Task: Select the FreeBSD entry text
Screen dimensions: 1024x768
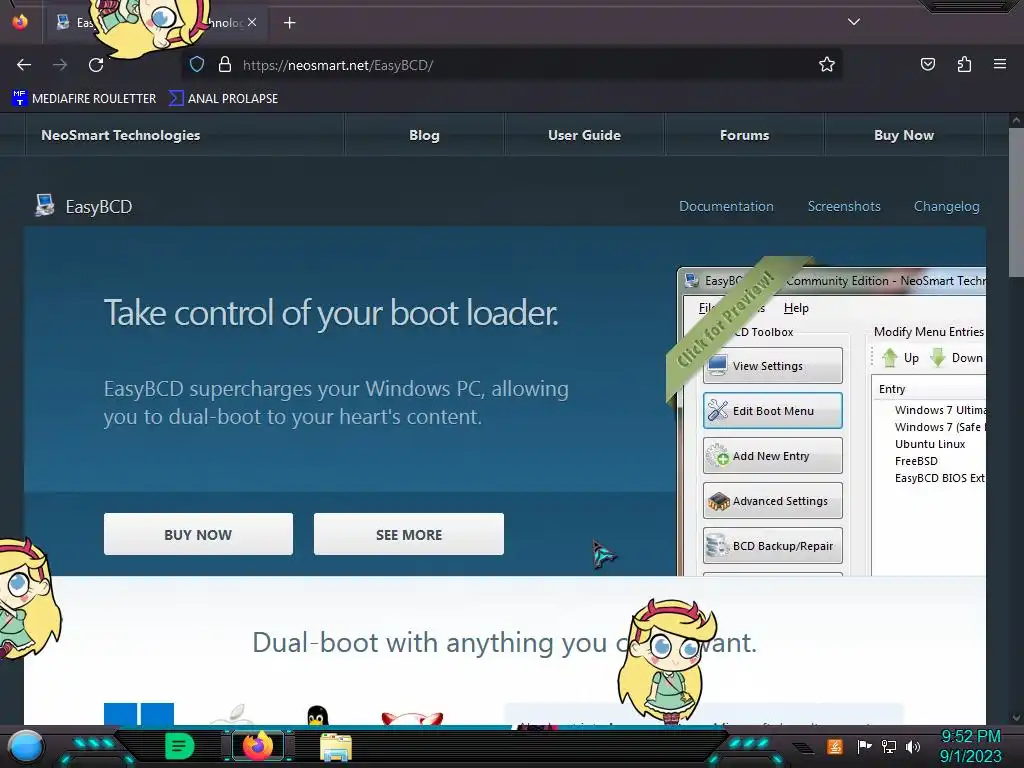Action: point(916,461)
